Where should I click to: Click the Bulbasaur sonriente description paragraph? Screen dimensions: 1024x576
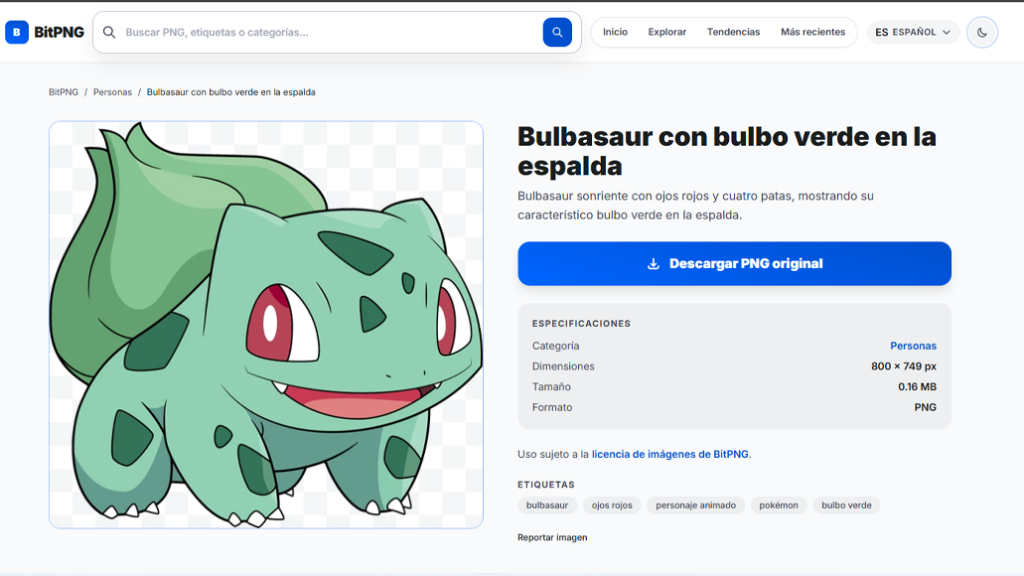click(696, 205)
